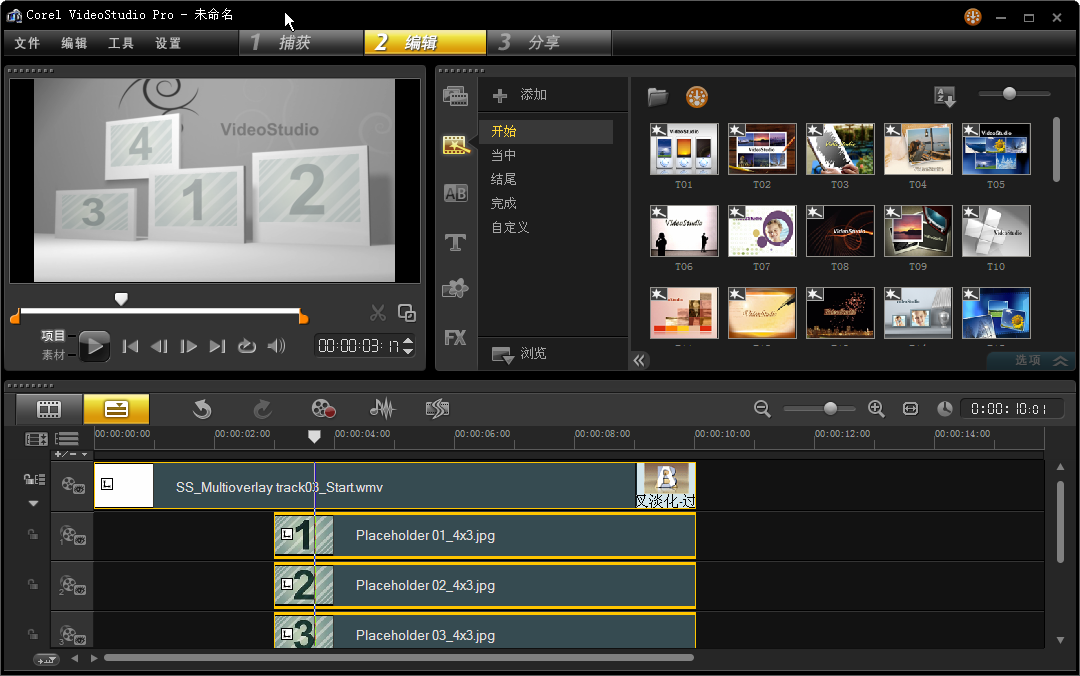1080x676 pixels.
Task: Open the 文件 menu
Action: [x=27, y=43]
